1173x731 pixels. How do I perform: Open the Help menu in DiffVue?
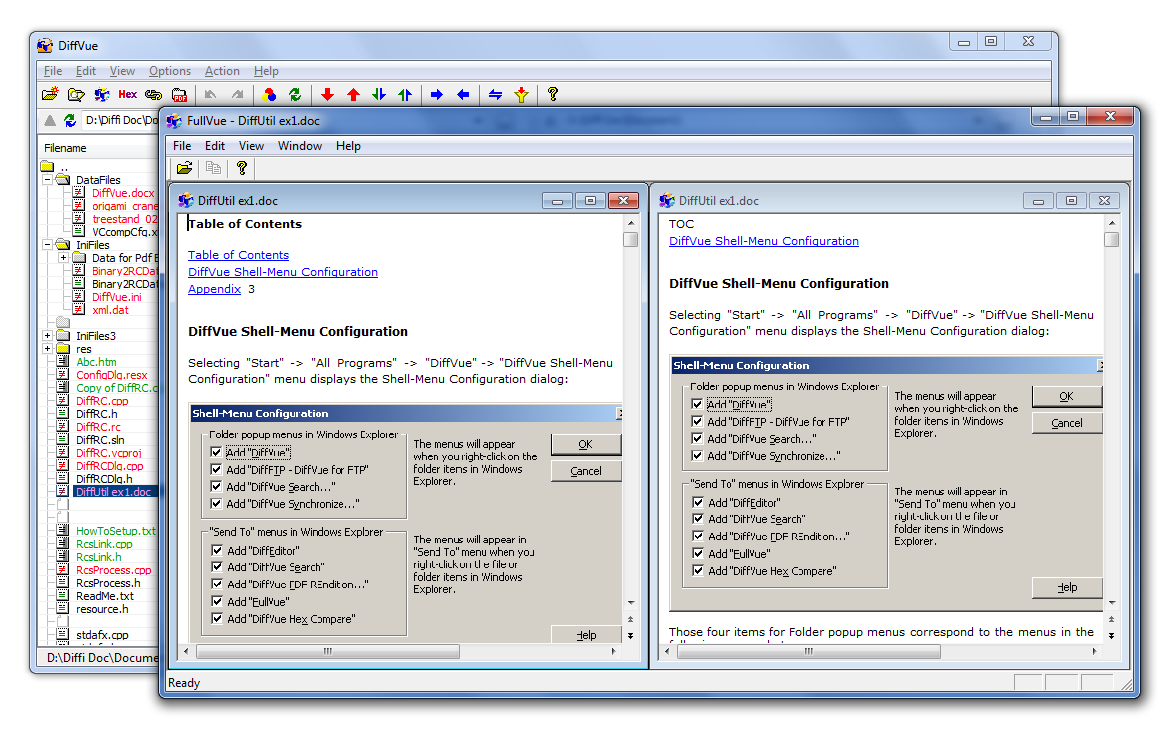tap(266, 71)
